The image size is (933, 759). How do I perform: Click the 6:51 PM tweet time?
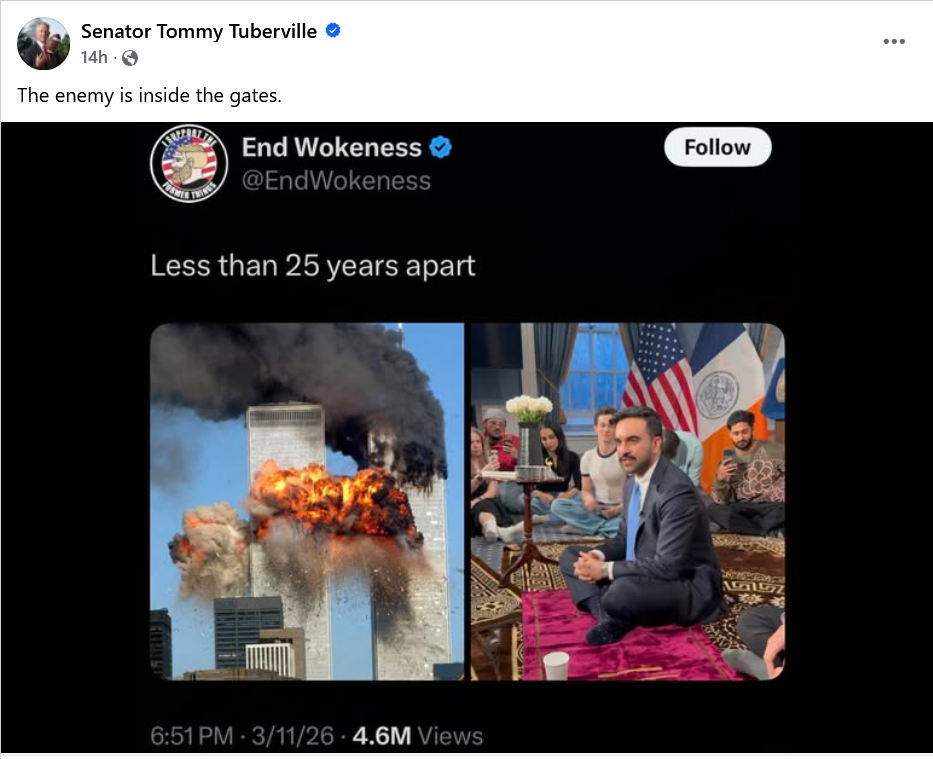[x=192, y=736]
